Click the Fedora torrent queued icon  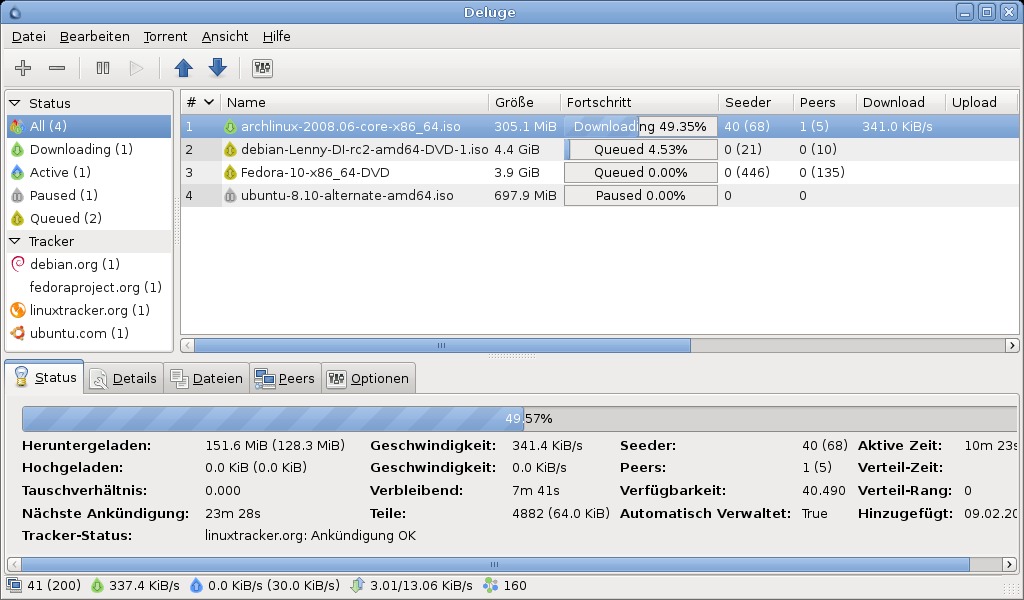click(230, 172)
